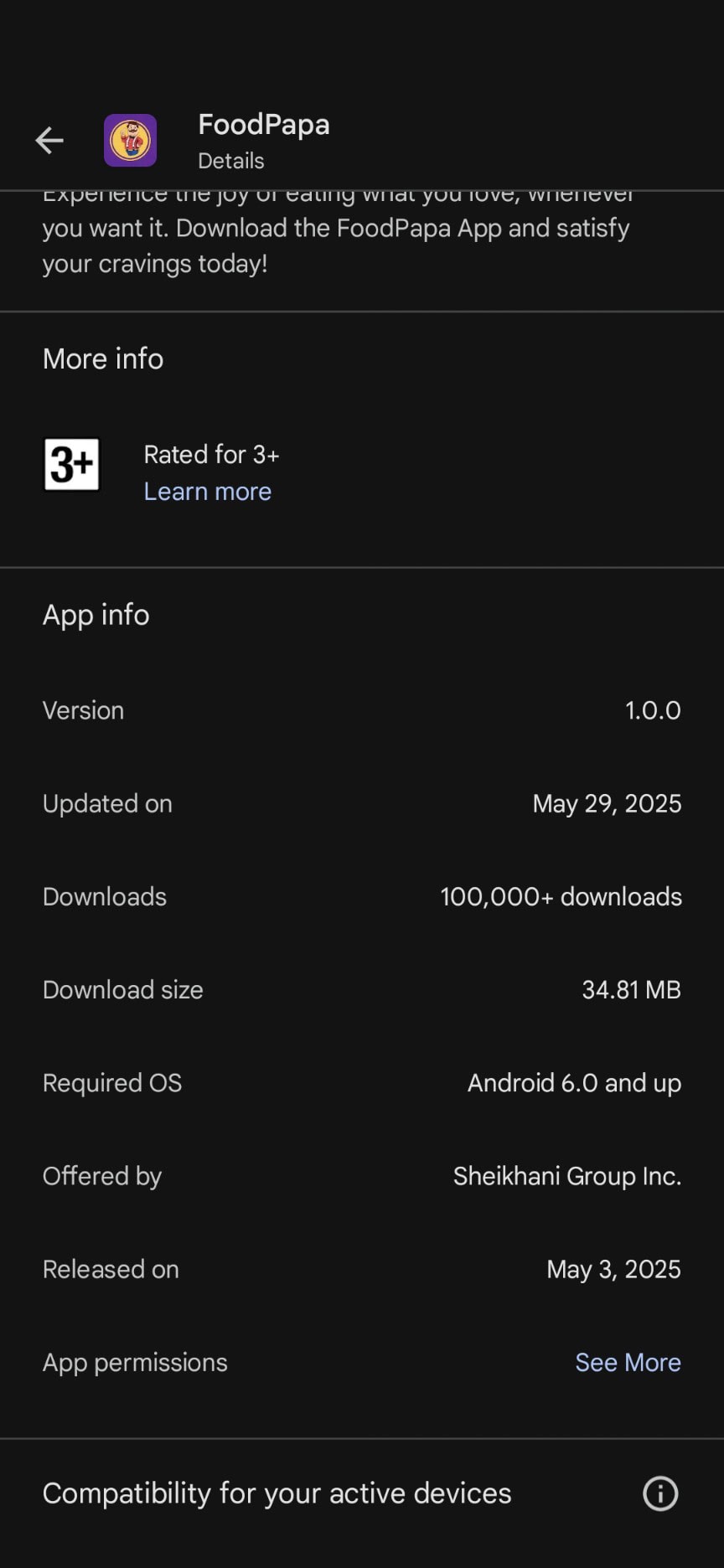Select the Released on May 3, 2025 row
724x1568 pixels.
(360, 1269)
